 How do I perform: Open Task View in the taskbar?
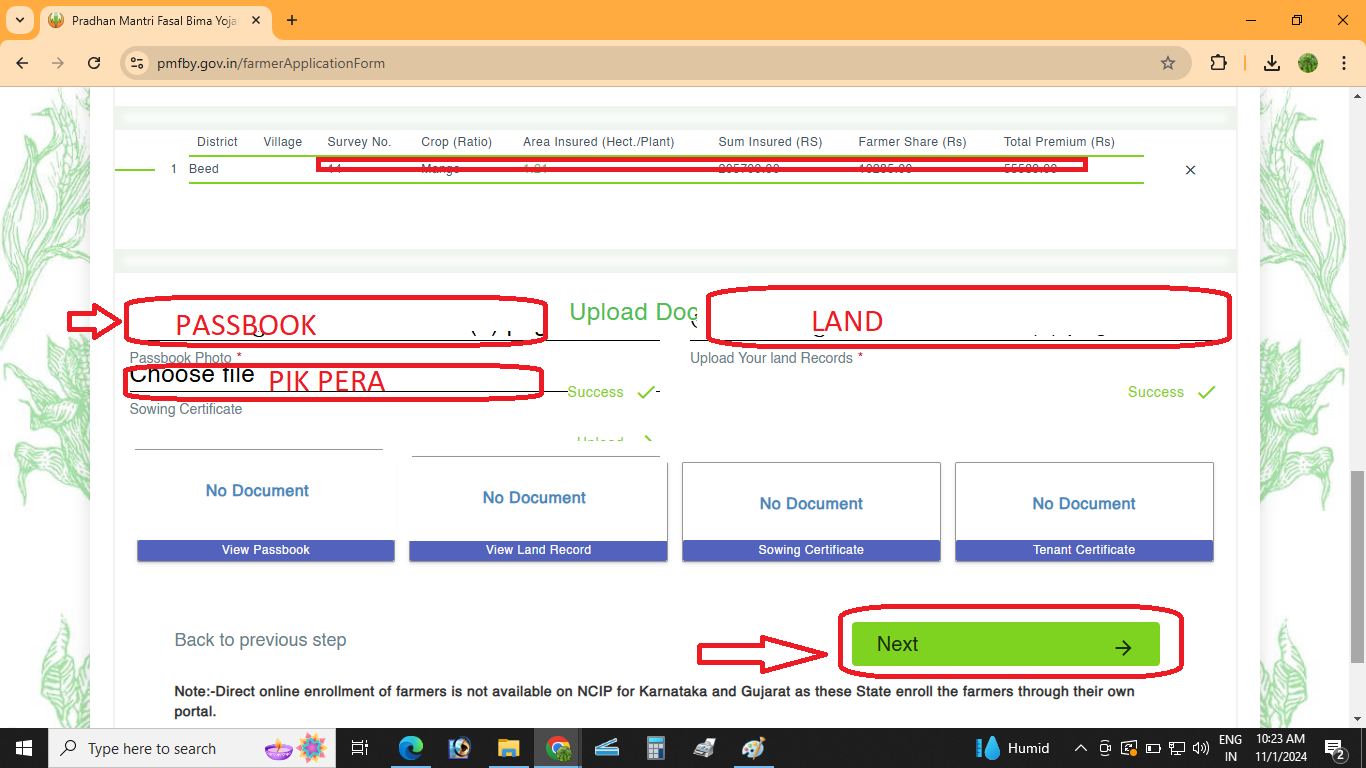point(359,748)
